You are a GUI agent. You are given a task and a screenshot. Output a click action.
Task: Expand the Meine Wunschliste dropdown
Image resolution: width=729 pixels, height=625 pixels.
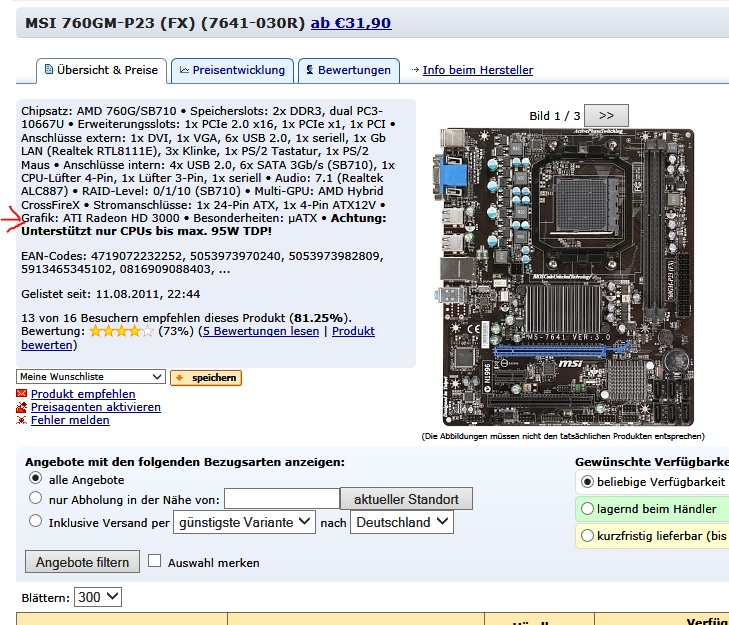pyautogui.click(x=91, y=377)
